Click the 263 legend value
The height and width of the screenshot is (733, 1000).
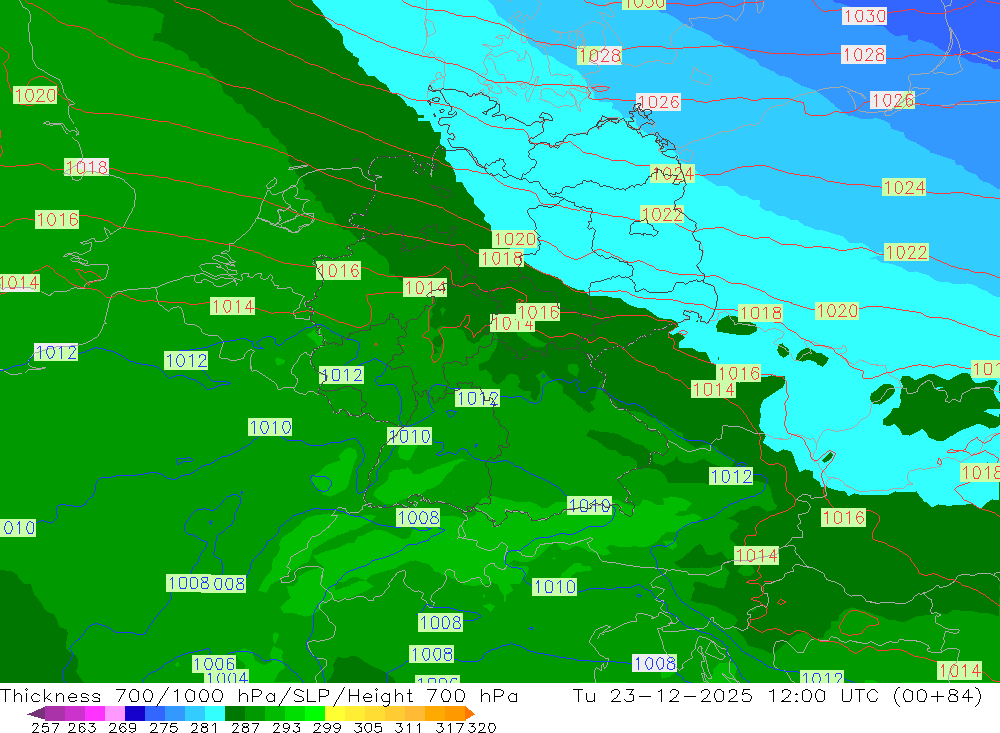[82, 727]
